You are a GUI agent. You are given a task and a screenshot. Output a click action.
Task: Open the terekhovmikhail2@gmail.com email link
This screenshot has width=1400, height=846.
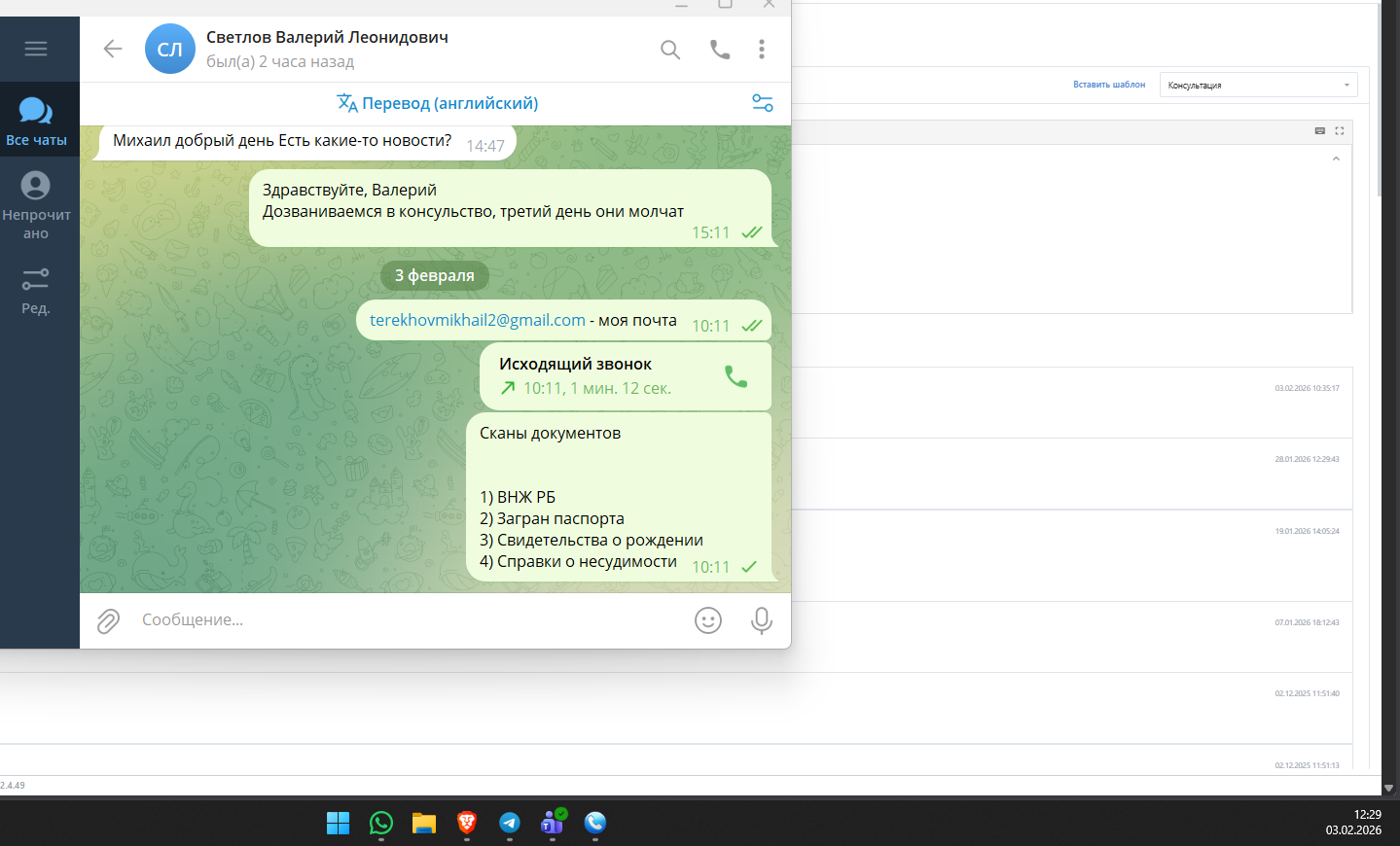(x=478, y=320)
